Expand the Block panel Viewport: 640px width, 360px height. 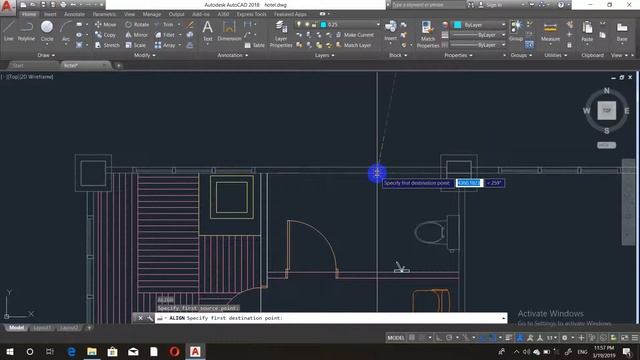click(x=398, y=55)
